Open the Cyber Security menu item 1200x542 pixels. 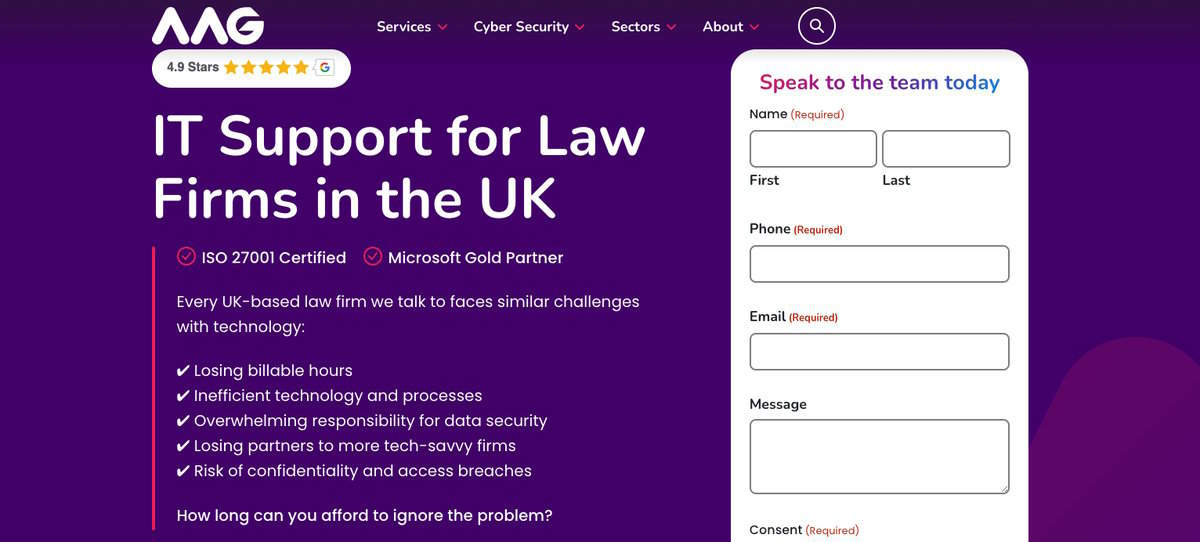click(x=521, y=27)
